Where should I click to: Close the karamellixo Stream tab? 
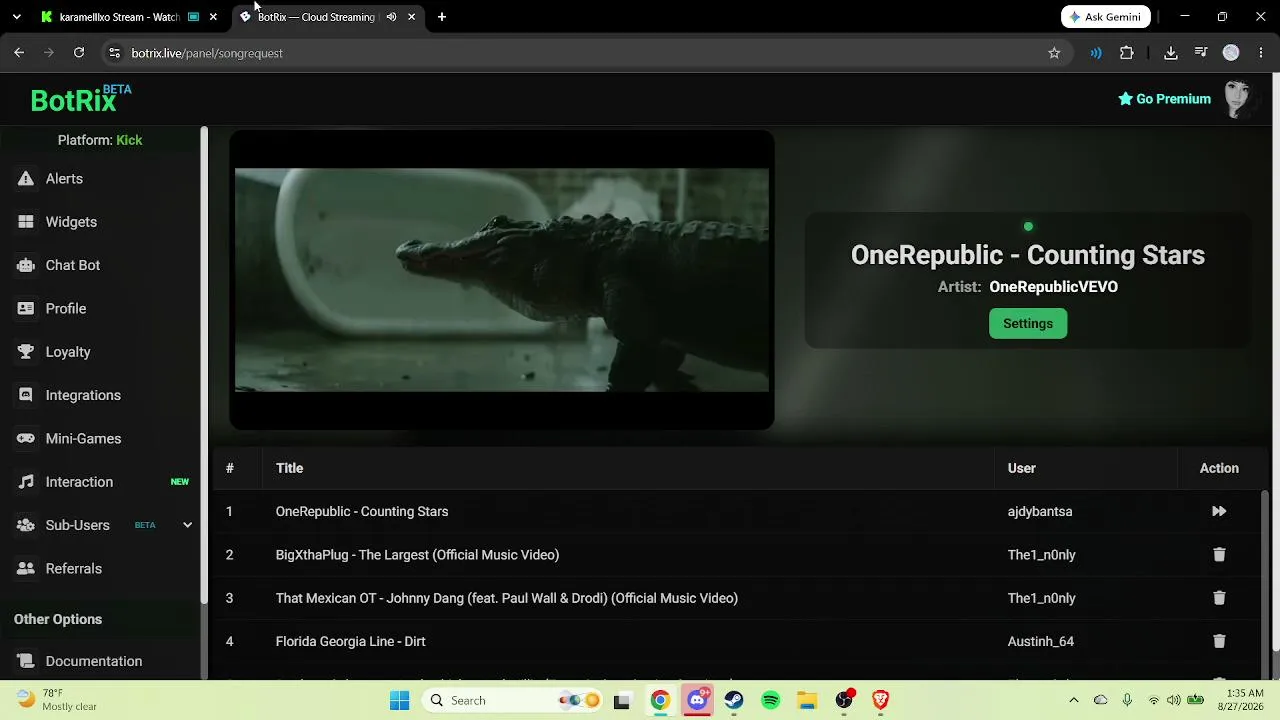pyautogui.click(x=213, y=17)
